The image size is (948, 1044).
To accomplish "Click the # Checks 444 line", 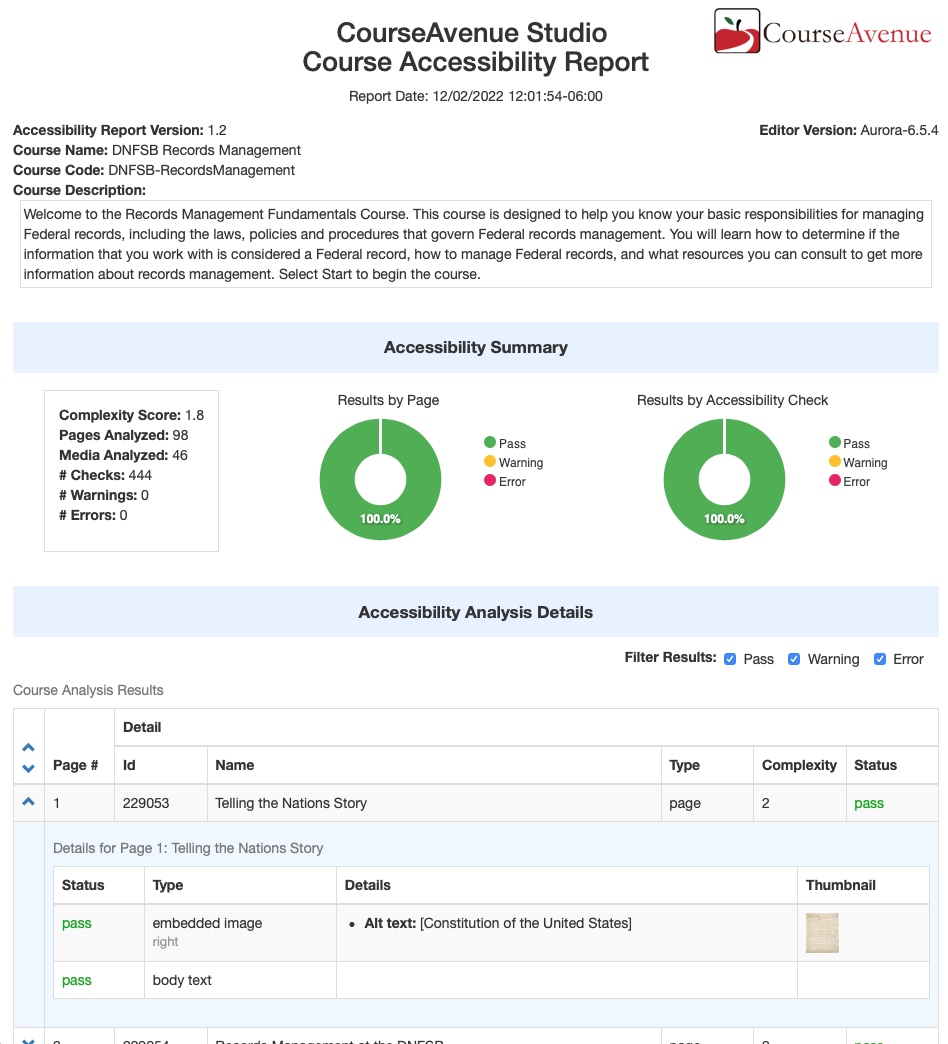I will pos(105,475).
